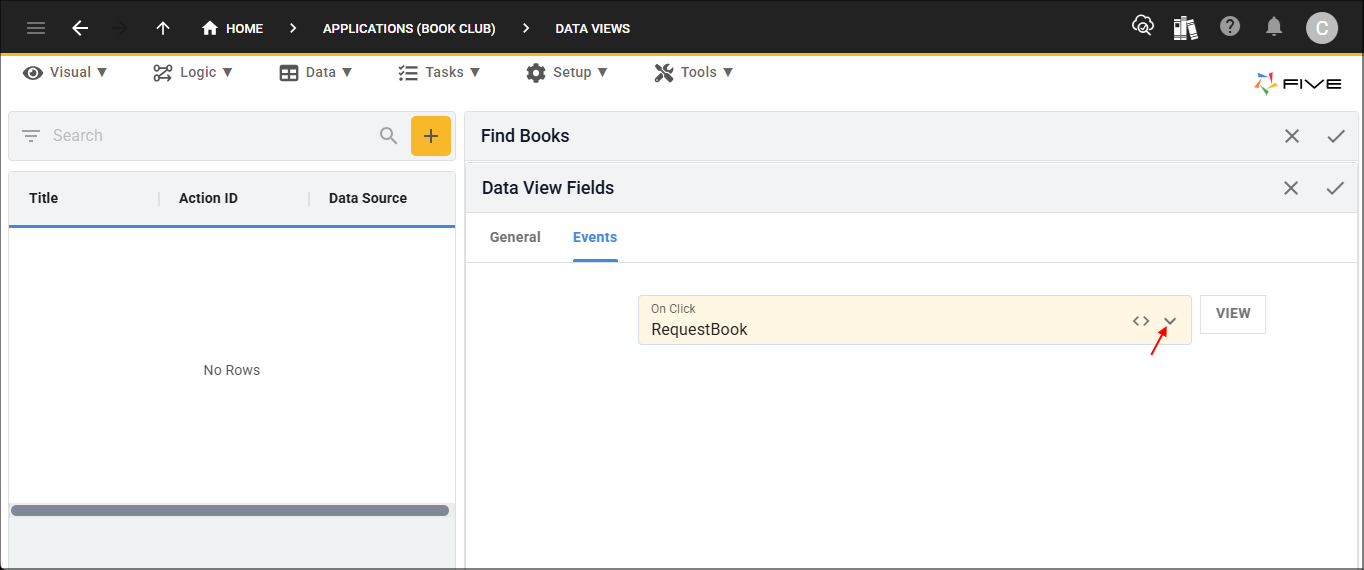This screenshot has width=1364, height=570.
Task: Open the Visual menu dropdown
Action: (65, 72)
